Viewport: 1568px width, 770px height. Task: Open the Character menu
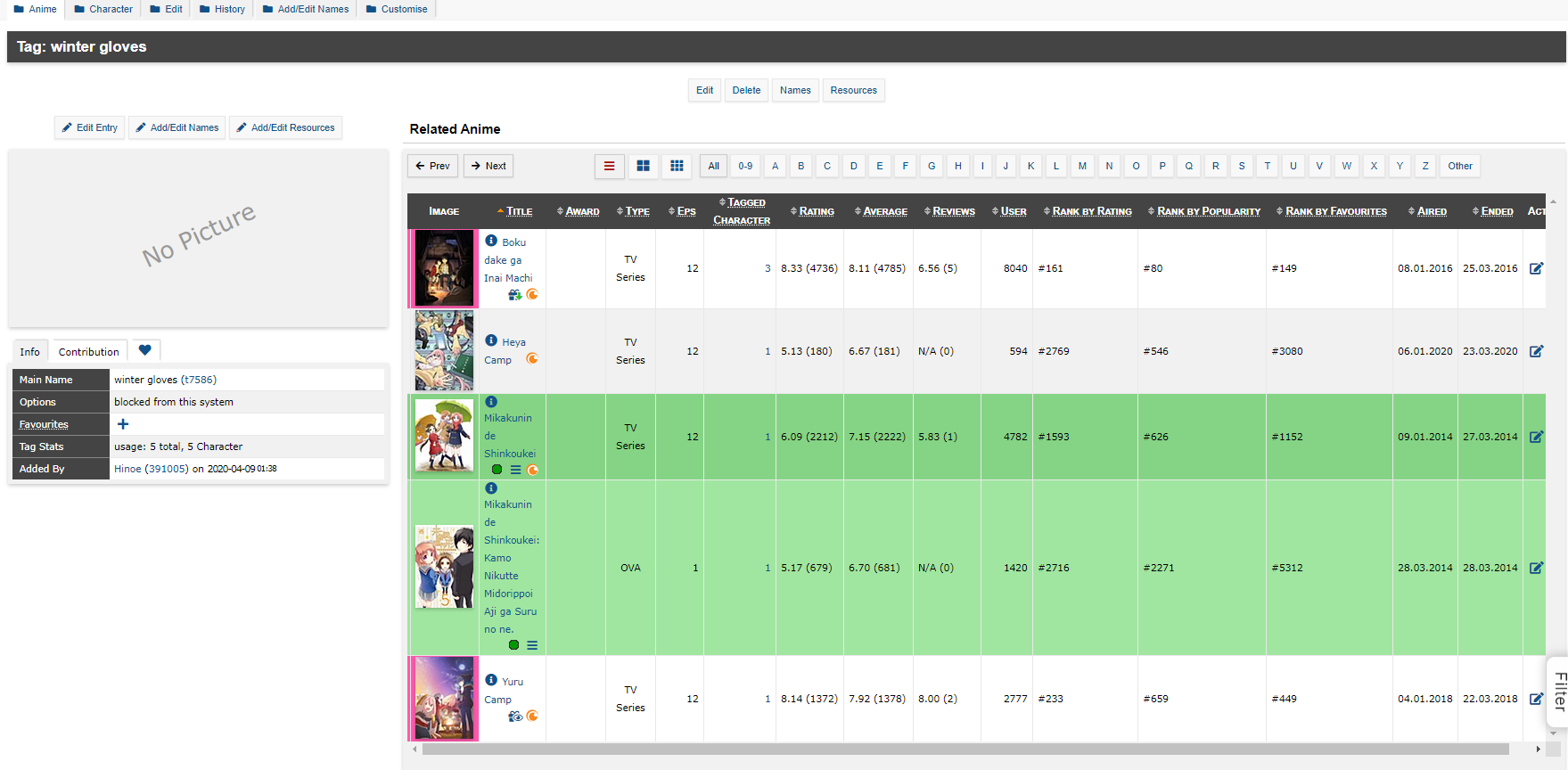pyautogui.click(x=103, y=9)
